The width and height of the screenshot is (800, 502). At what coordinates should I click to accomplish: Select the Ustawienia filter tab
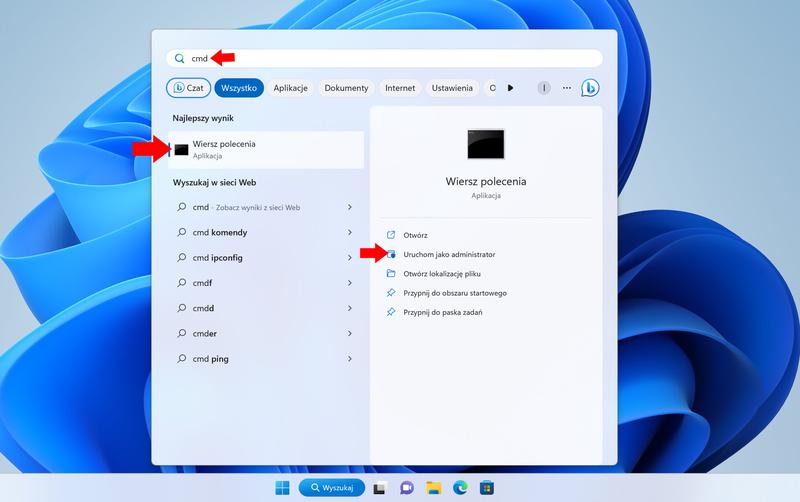[452, 88]
